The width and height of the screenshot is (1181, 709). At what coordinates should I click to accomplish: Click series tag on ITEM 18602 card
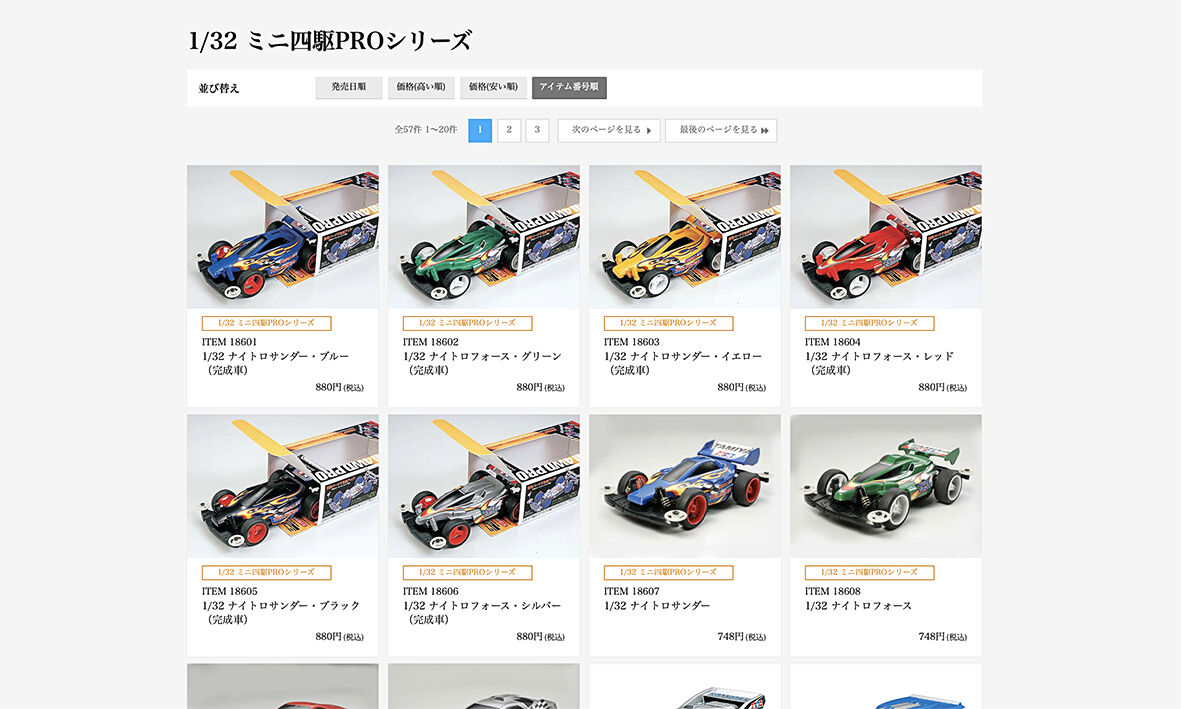pos(468,323)
